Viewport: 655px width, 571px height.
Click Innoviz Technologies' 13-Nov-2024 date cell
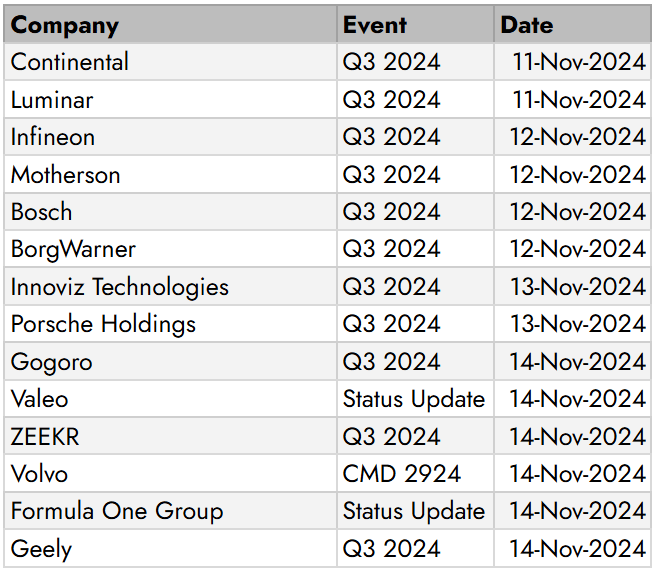(x=572, y=286)
